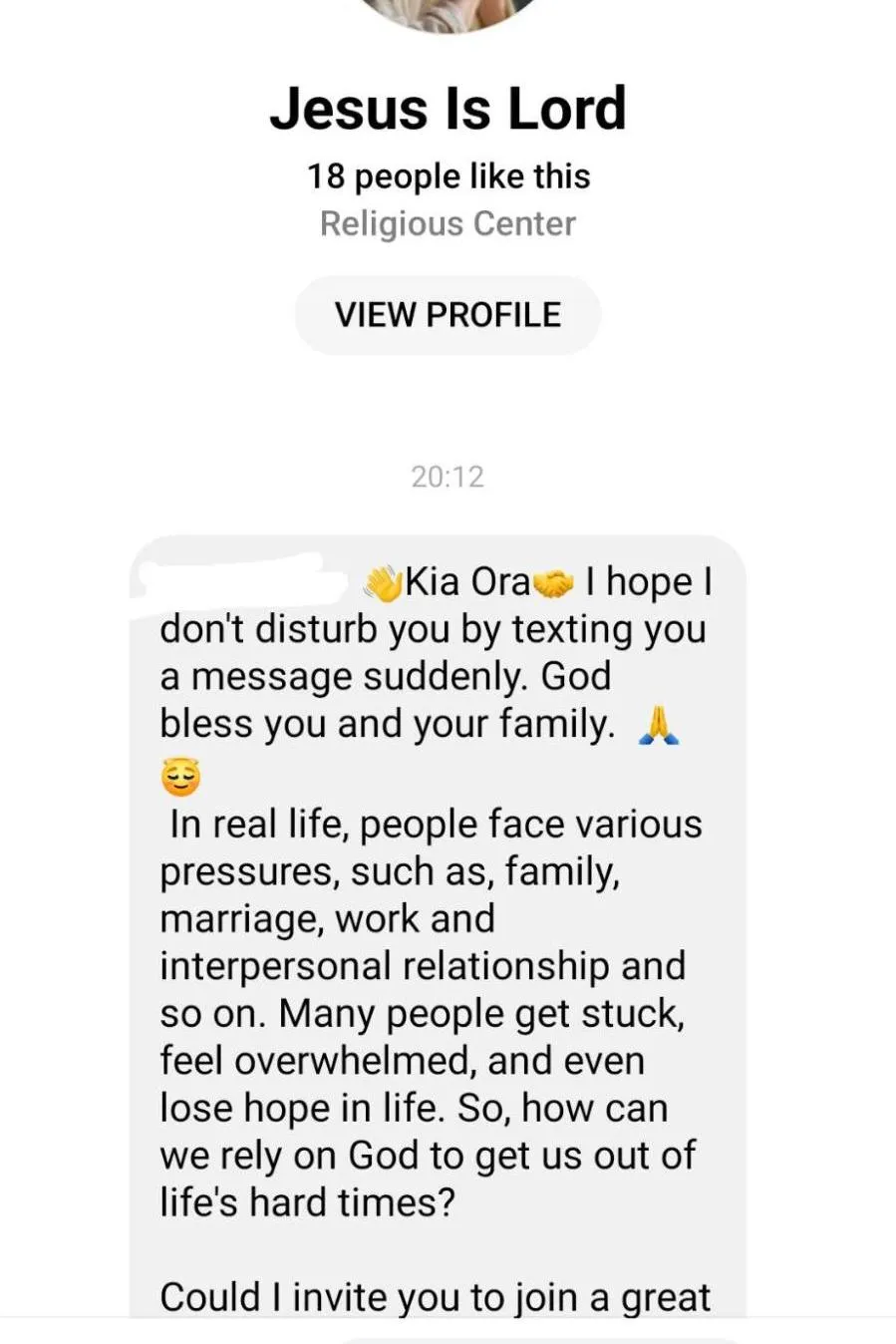Click the 18 people like this text
The image size is (896, 1344).
[448, 176]
